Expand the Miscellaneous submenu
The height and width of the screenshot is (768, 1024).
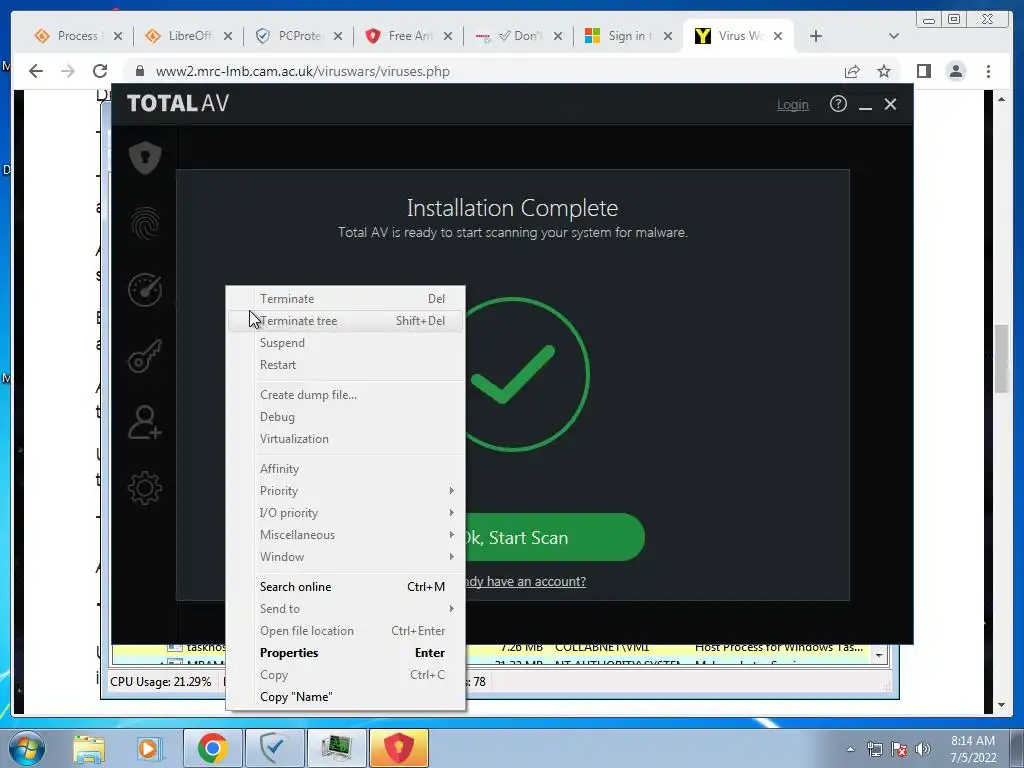pos(346,535)
